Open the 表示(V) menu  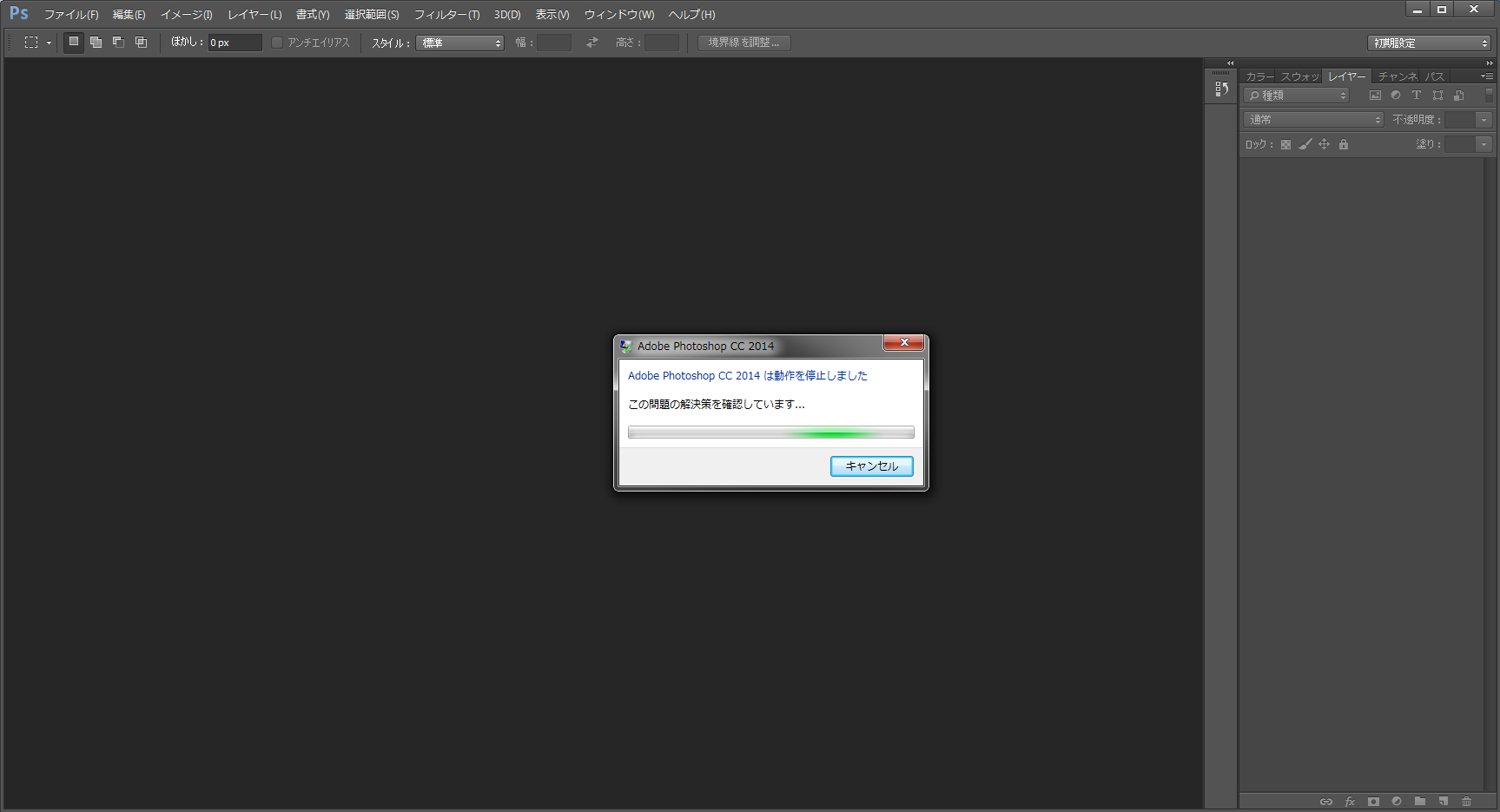click(x=552, y=15)
